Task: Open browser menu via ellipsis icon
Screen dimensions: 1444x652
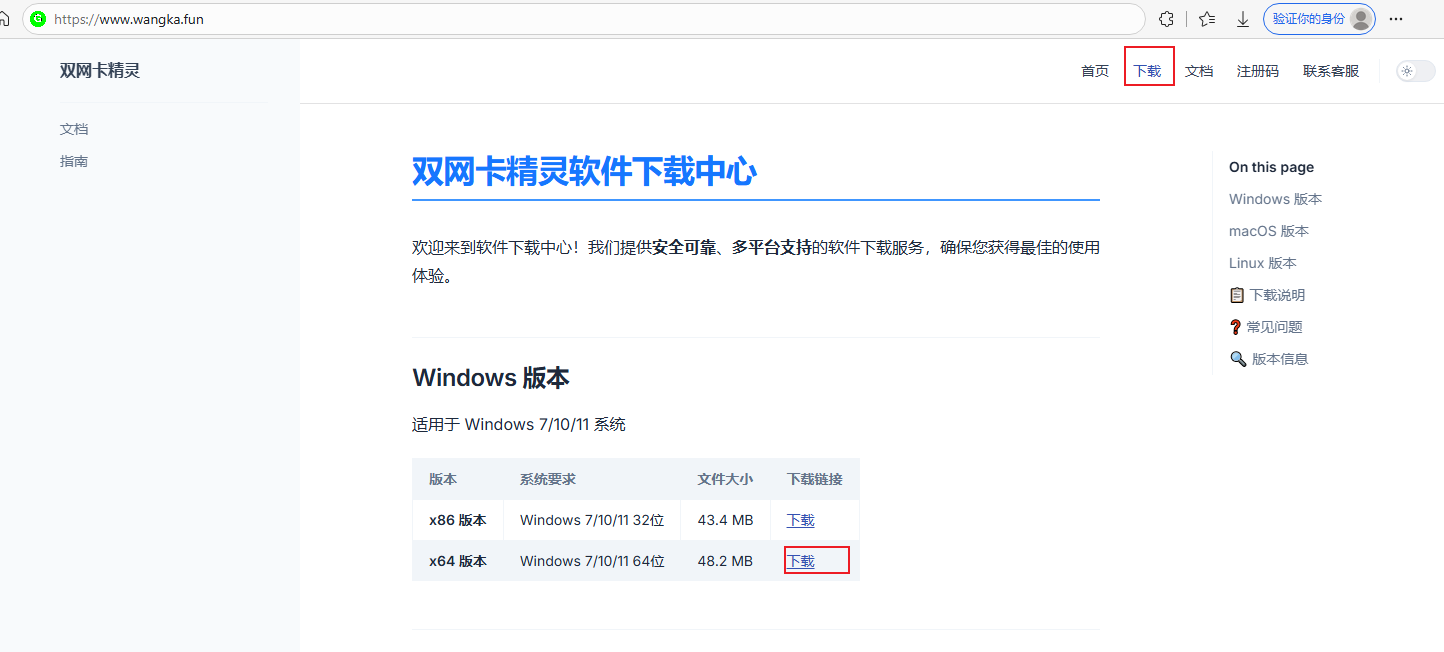Action: coord(1397,18)
